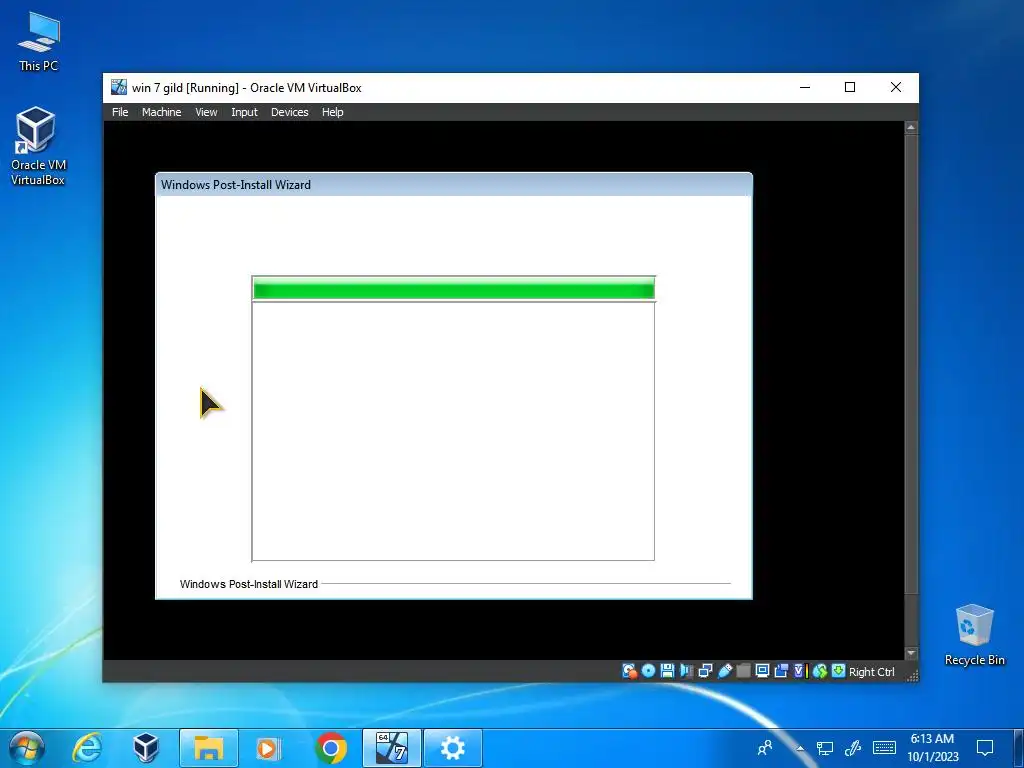This screenshot has height=768, width=1024.
Task: Click the VirtualBox window title icon
Action: (119, 88)
